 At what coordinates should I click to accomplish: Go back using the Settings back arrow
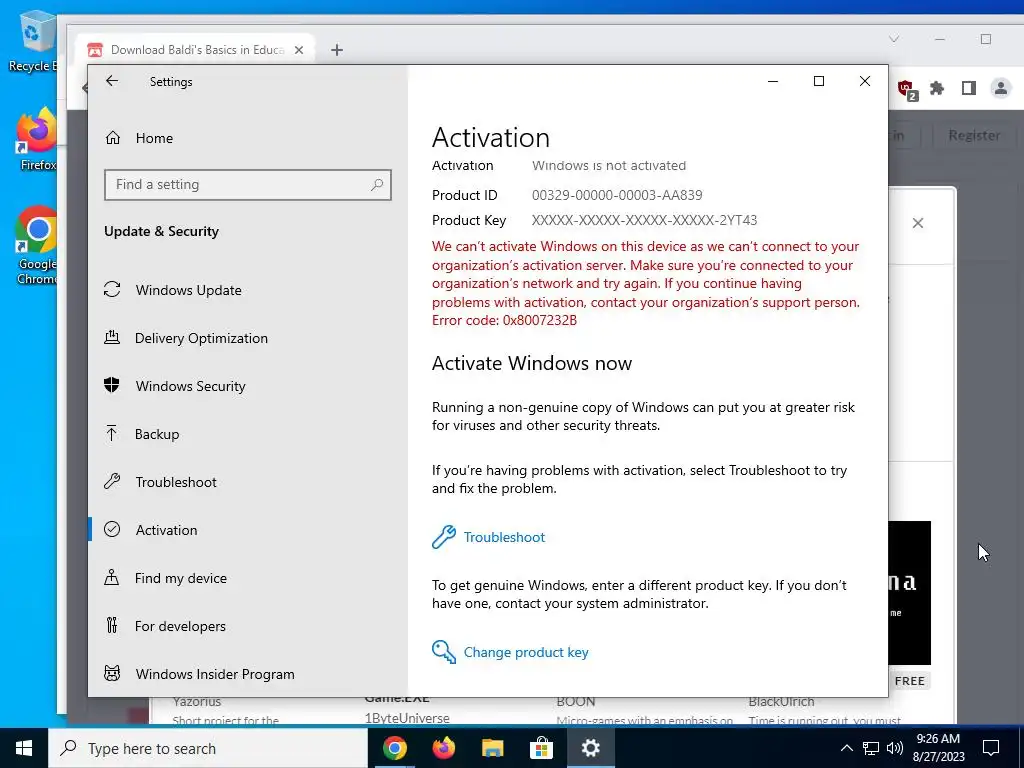112,80
